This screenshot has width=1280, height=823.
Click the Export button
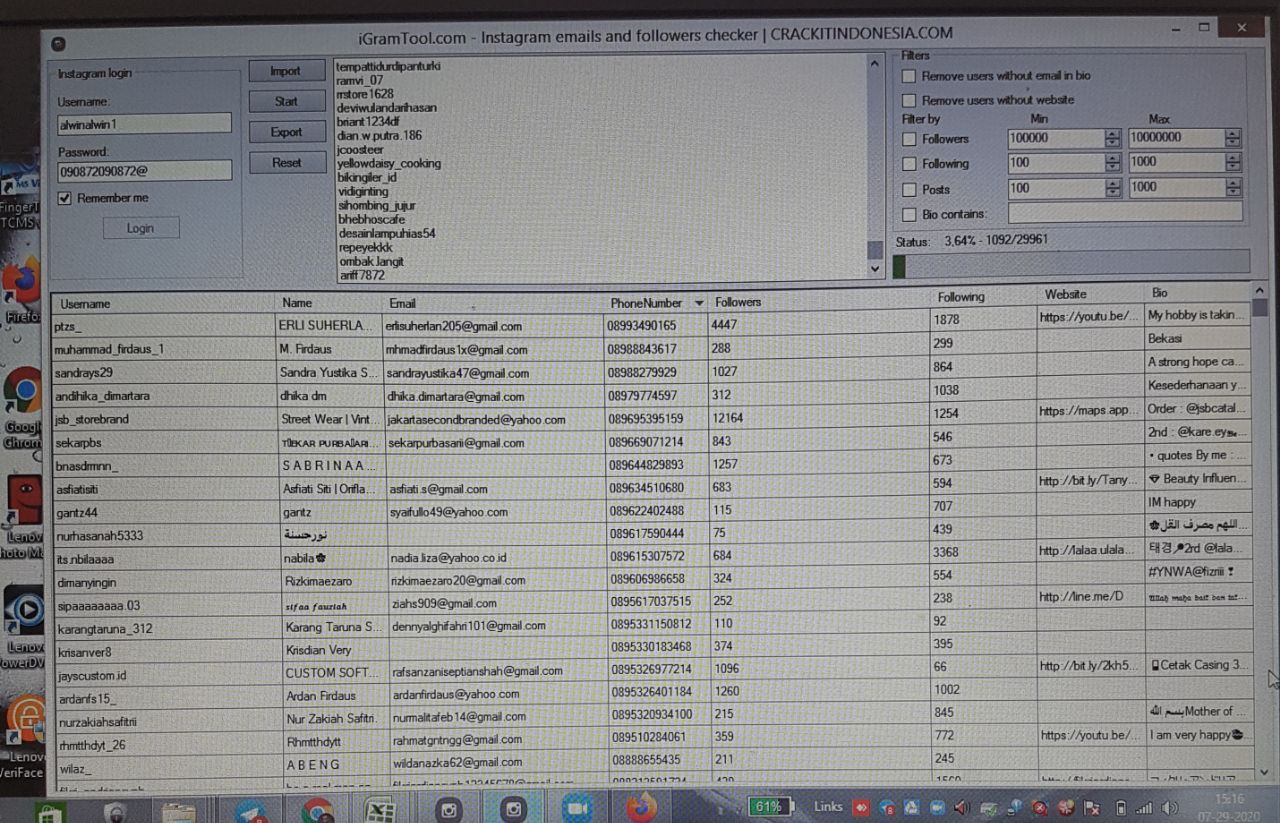[286, 132]
